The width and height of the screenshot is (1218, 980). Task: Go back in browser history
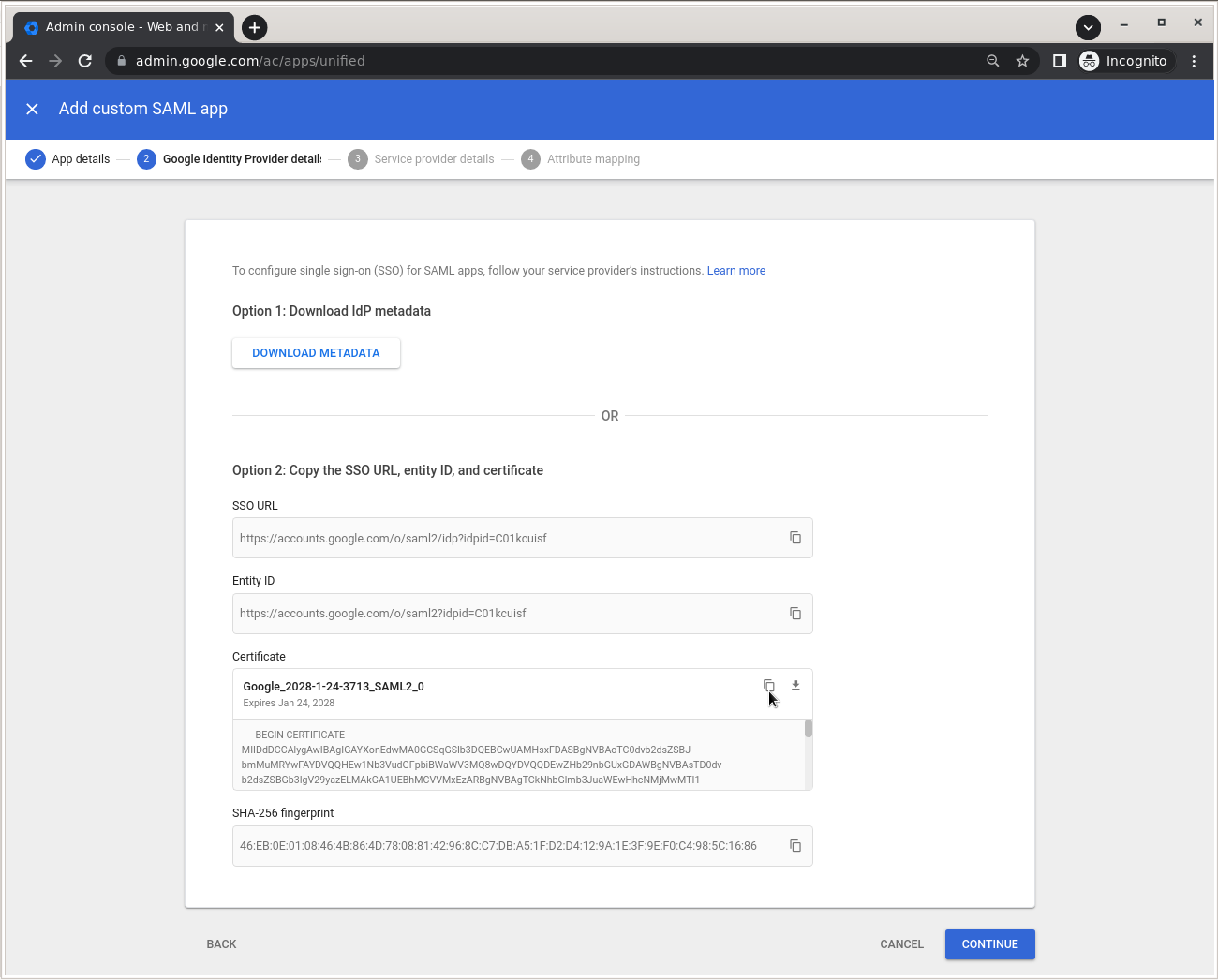pyautogui.click(x=26, y=61)
